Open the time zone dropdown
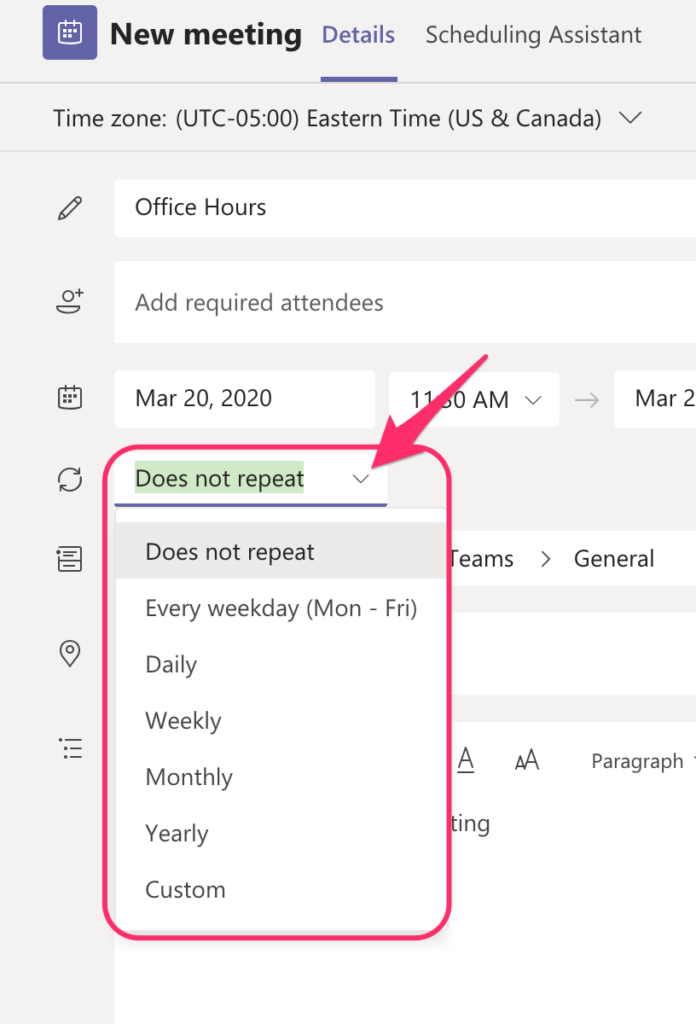This screenshot has height=1024, width=696. click(631, 117)
